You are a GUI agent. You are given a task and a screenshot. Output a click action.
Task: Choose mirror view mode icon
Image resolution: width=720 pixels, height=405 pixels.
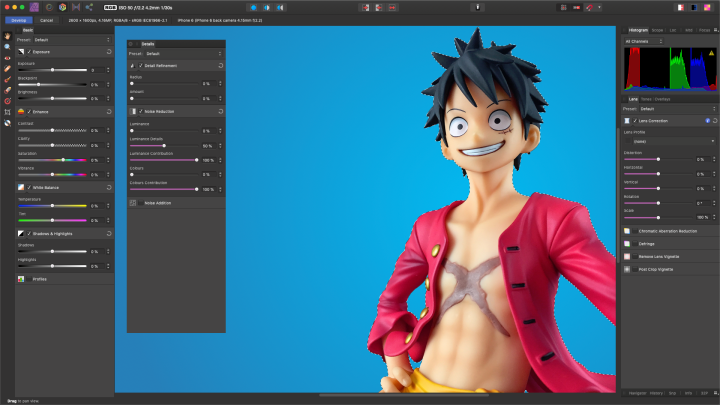(280, 7)
